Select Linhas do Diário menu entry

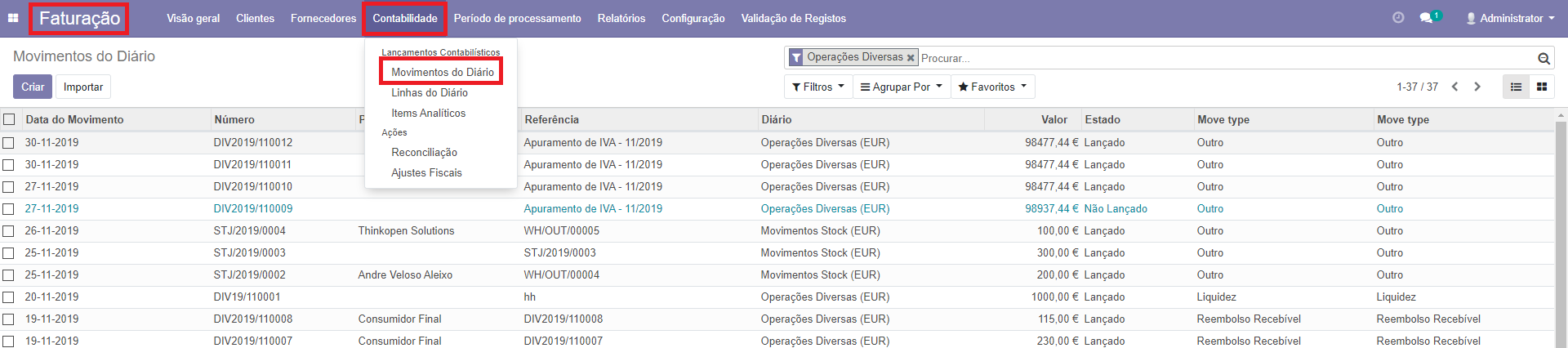430,92
